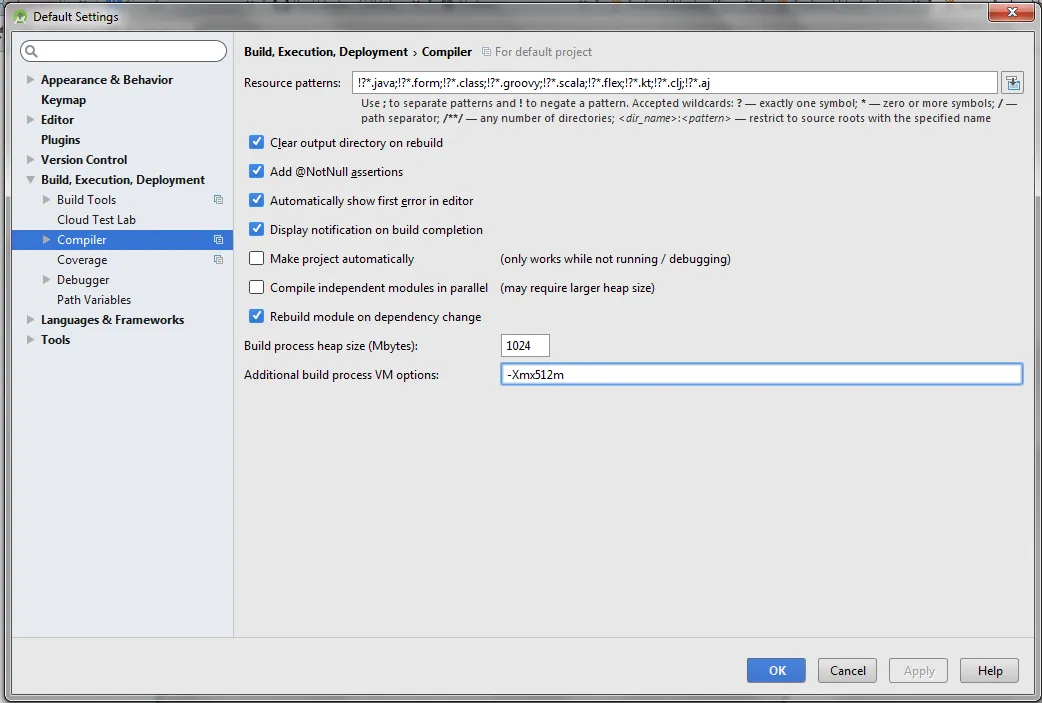The width and height of the screenshot is (1042, 703).
Task: Click the expand Resource patterns editor icon
Action: (1012, 82)
